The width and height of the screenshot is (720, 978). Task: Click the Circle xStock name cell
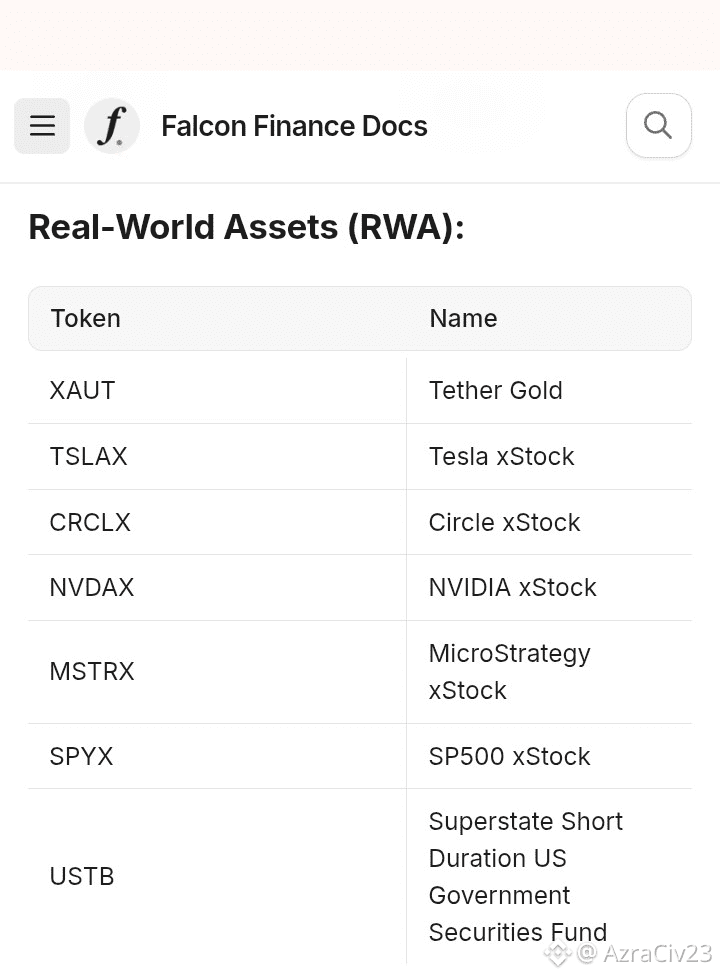504,522
